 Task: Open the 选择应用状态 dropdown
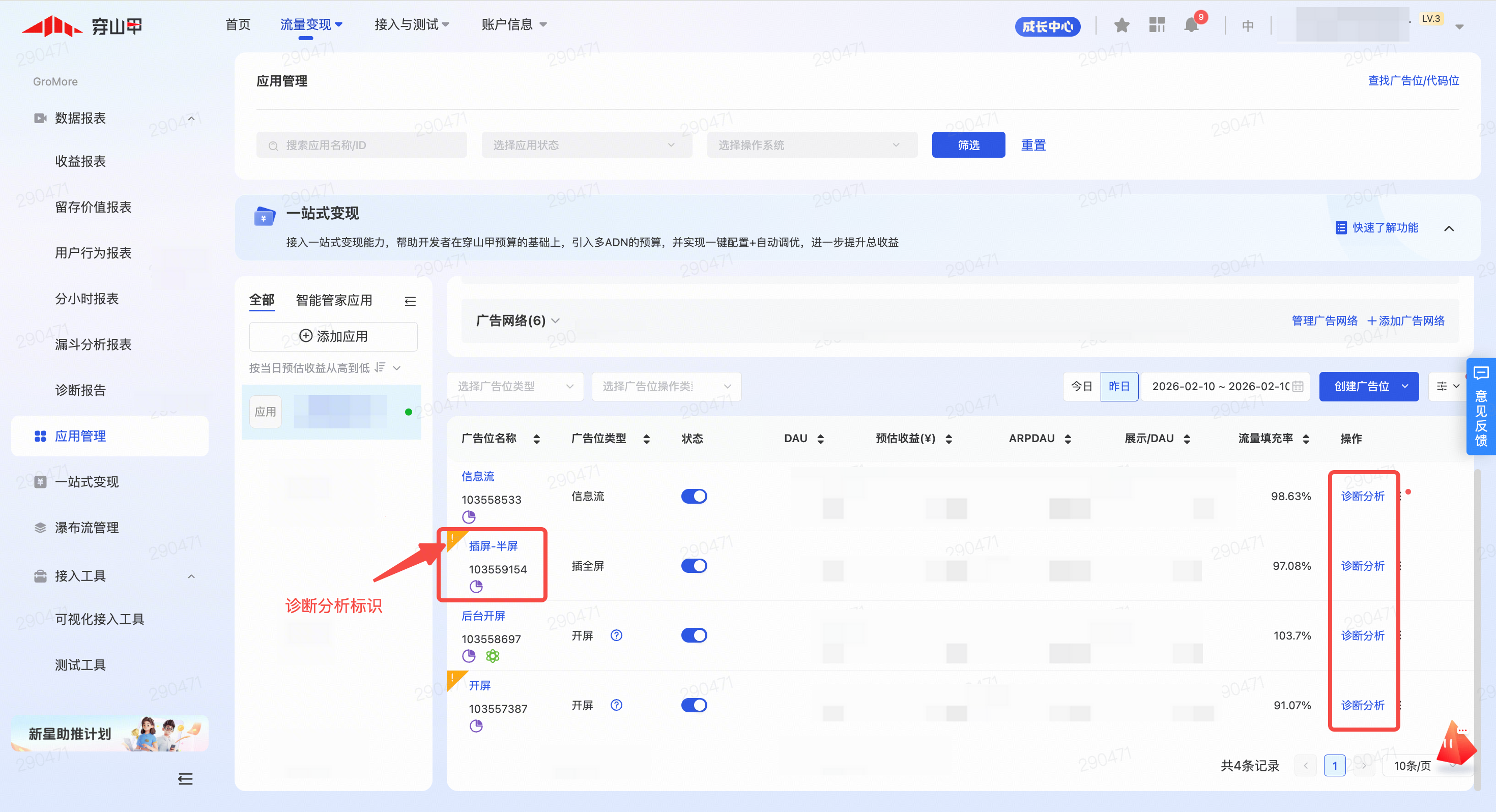tap(586, 145)
